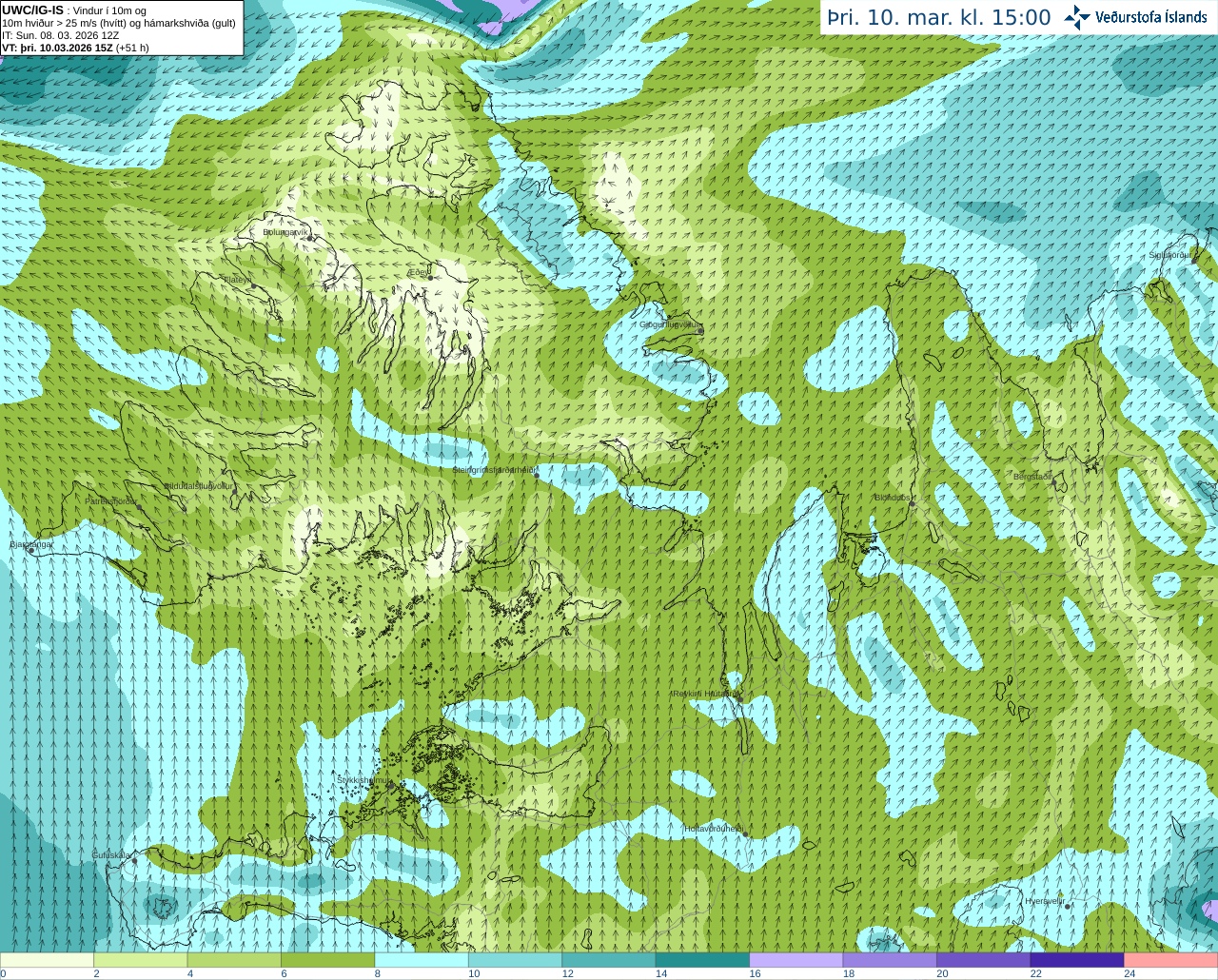Click the Blönduós station label
Screen dimensions: 1218x980
click(894, 498)
